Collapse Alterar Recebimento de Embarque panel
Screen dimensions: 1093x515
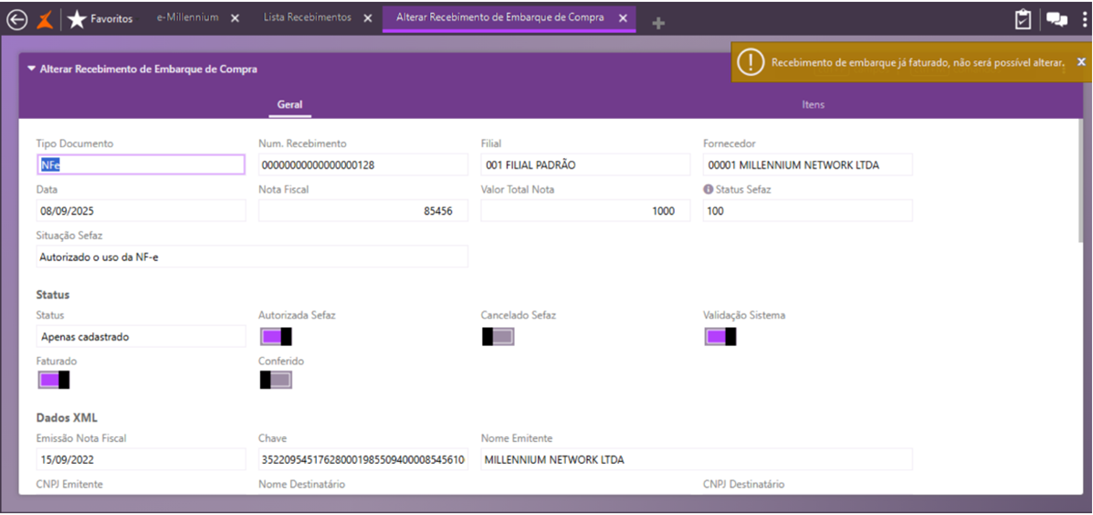tap(31, 69)
